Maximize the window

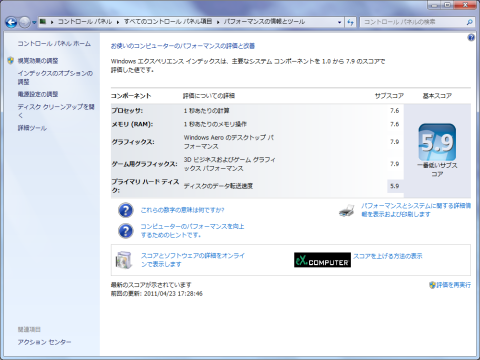click(448, 5)
